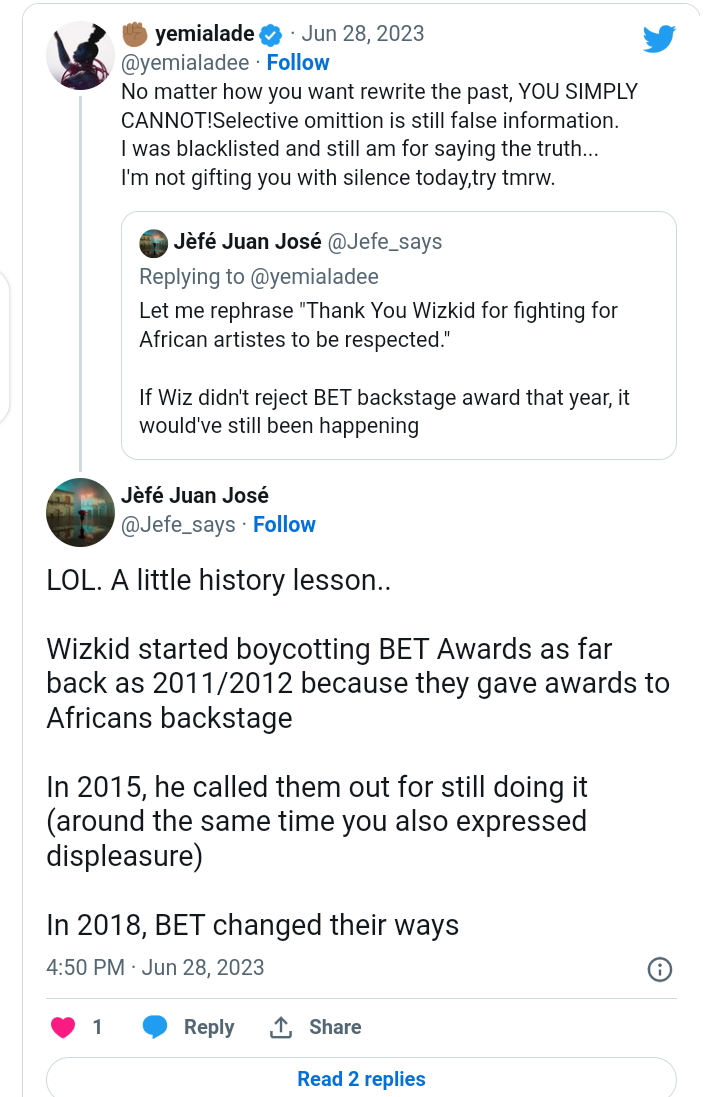Click Jèfé Juan José name above main tweet

coord(194,496)
